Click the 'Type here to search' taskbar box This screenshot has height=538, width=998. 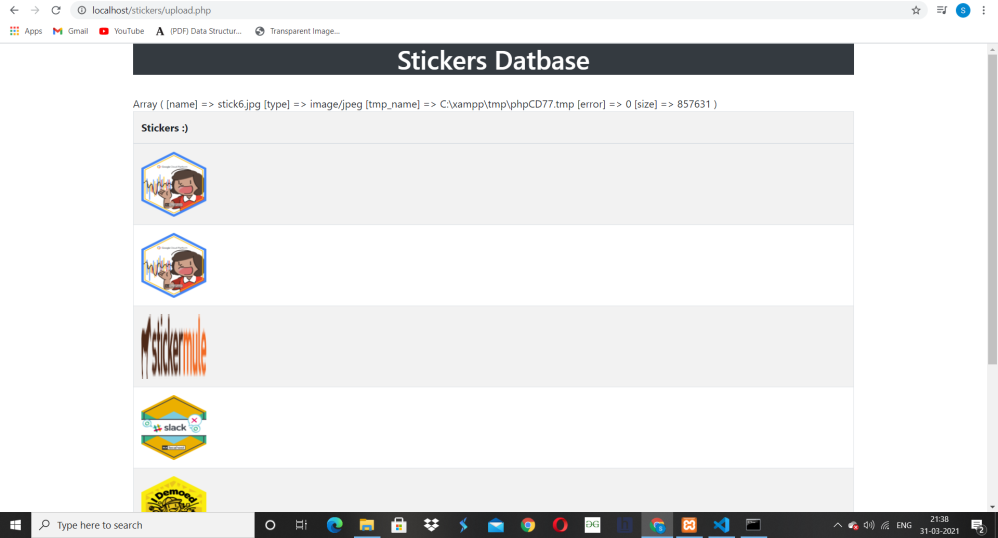pos(143,525)
